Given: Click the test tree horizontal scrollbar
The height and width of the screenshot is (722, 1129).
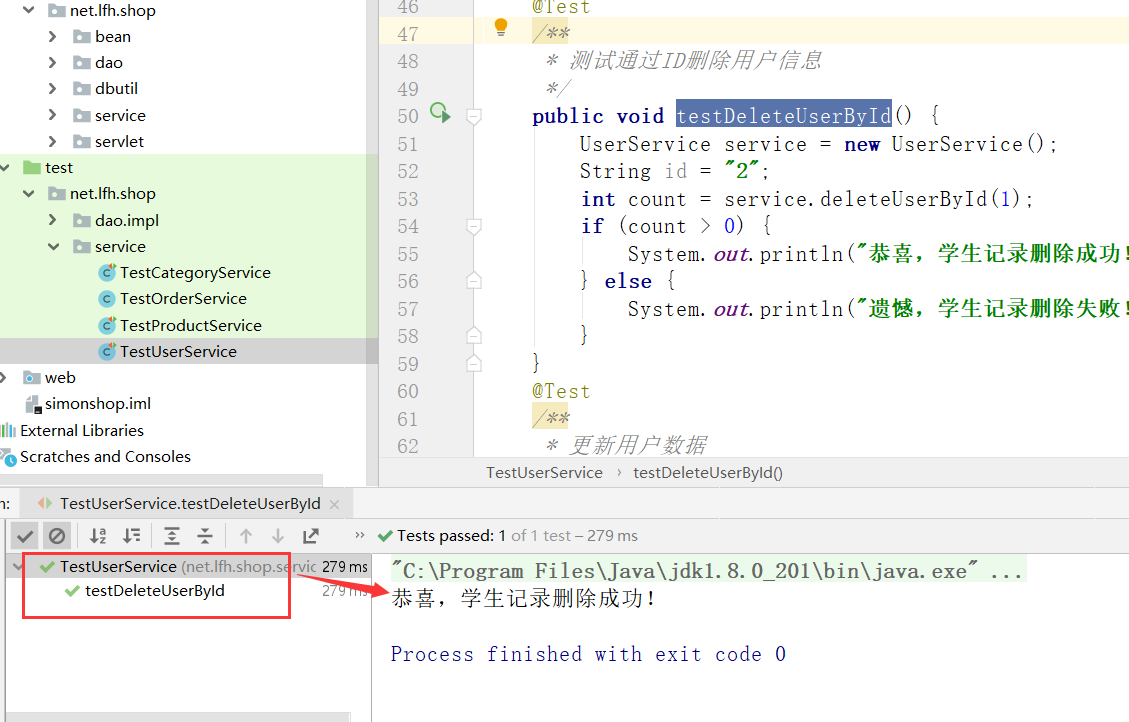Looking at the screenshot, I should (177, 717).
